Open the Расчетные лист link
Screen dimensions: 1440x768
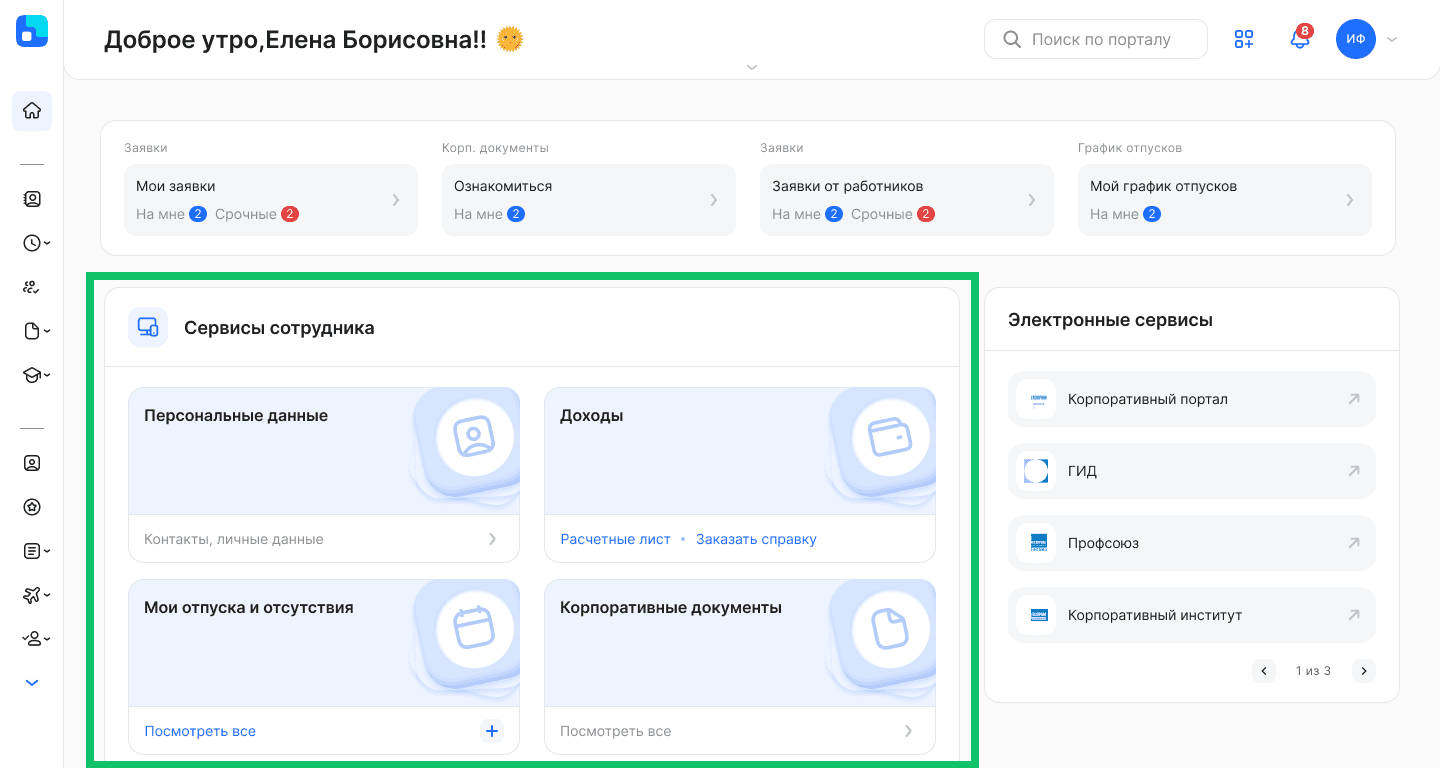[614, 538]
